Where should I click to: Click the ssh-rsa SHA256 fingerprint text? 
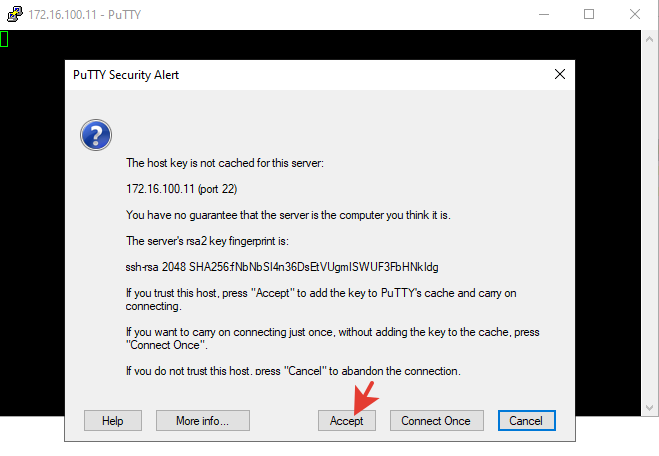(x=282, y=267)
